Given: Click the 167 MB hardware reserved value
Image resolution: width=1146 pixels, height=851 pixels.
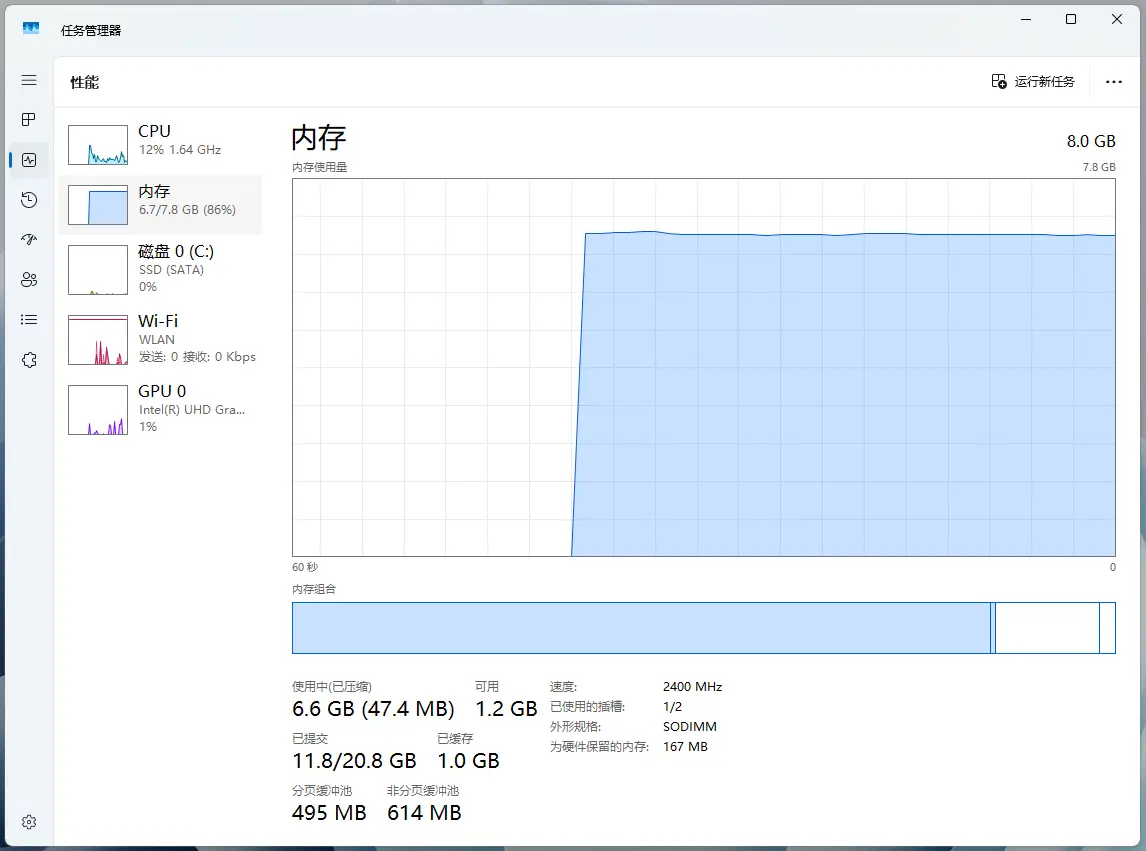Looking at the screenshot, I should 685,746.
